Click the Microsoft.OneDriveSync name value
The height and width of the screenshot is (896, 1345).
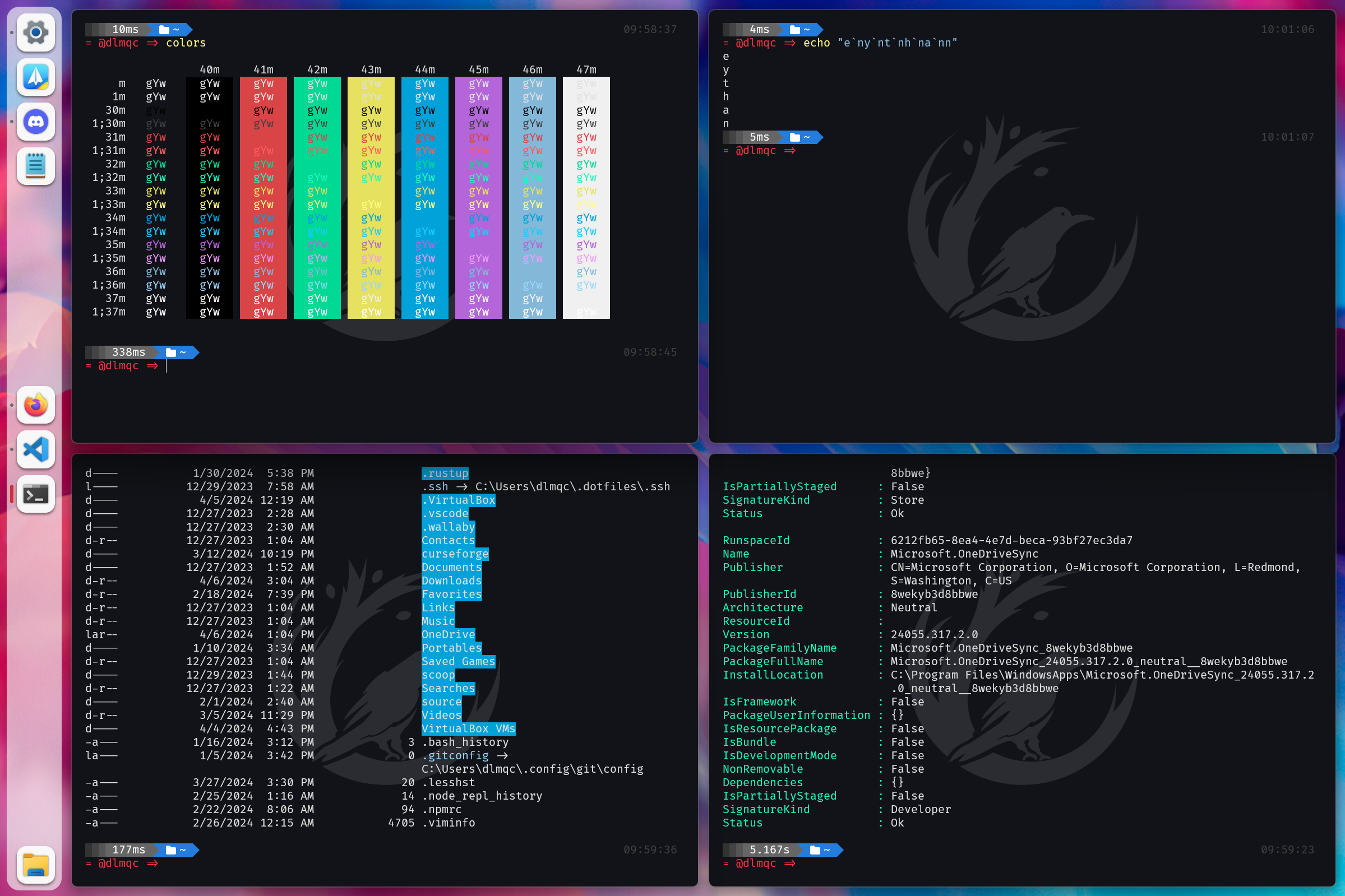point(964,554)
